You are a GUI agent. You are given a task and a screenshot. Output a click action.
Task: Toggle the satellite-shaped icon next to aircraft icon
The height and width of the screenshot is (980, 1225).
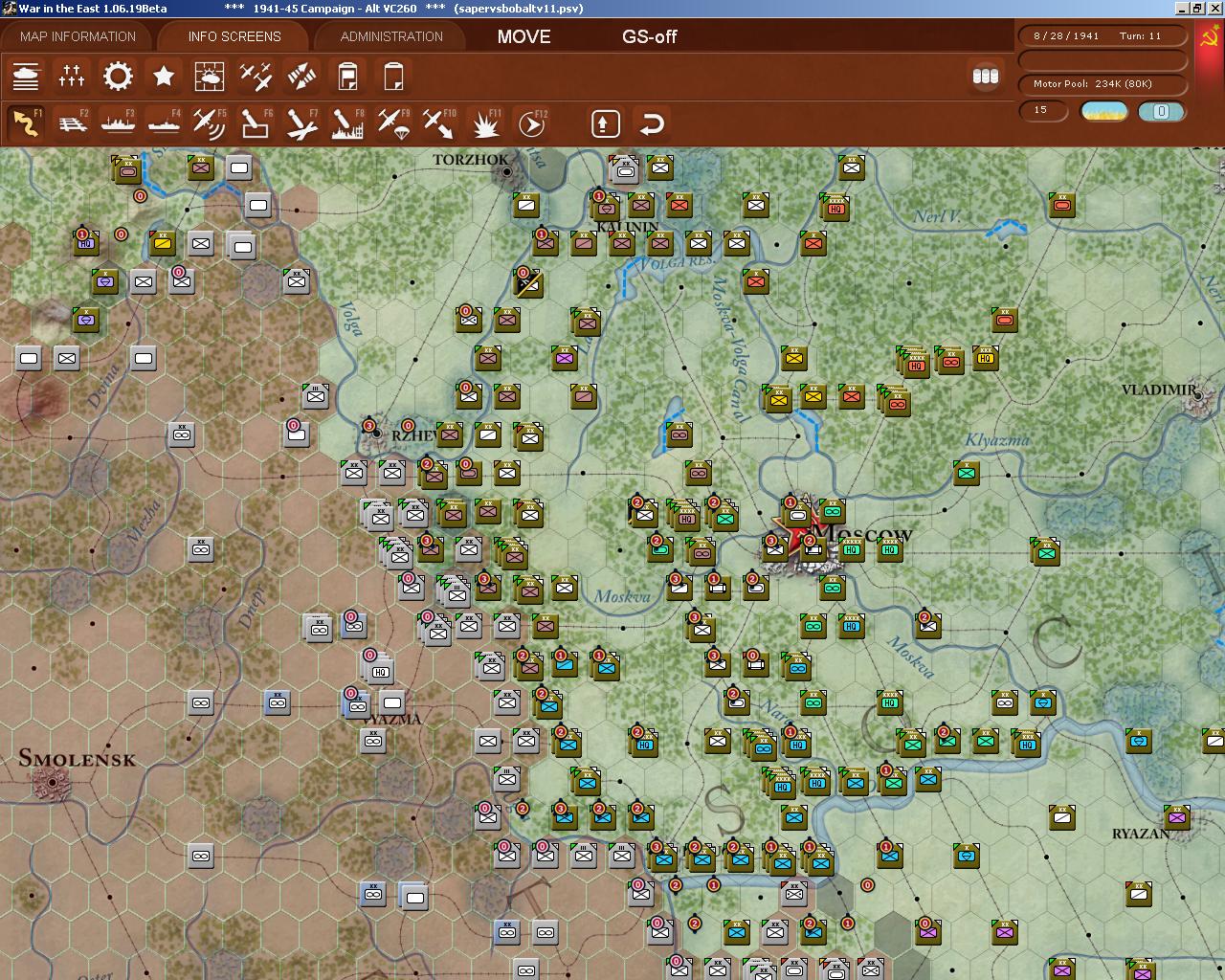pyautogui.click(x=301, y=77)
